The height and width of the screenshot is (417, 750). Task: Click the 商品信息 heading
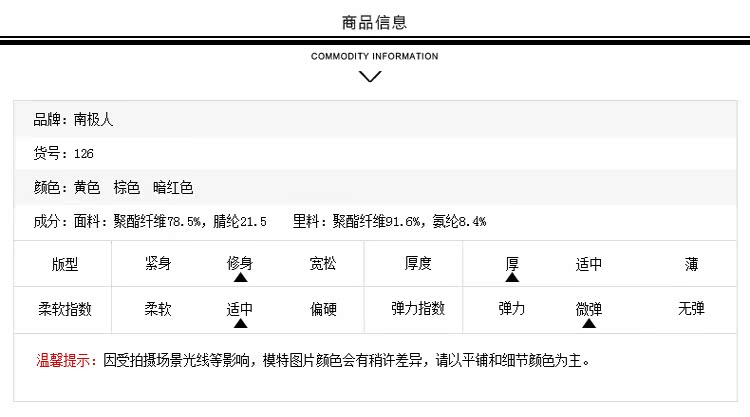(374, 22)
